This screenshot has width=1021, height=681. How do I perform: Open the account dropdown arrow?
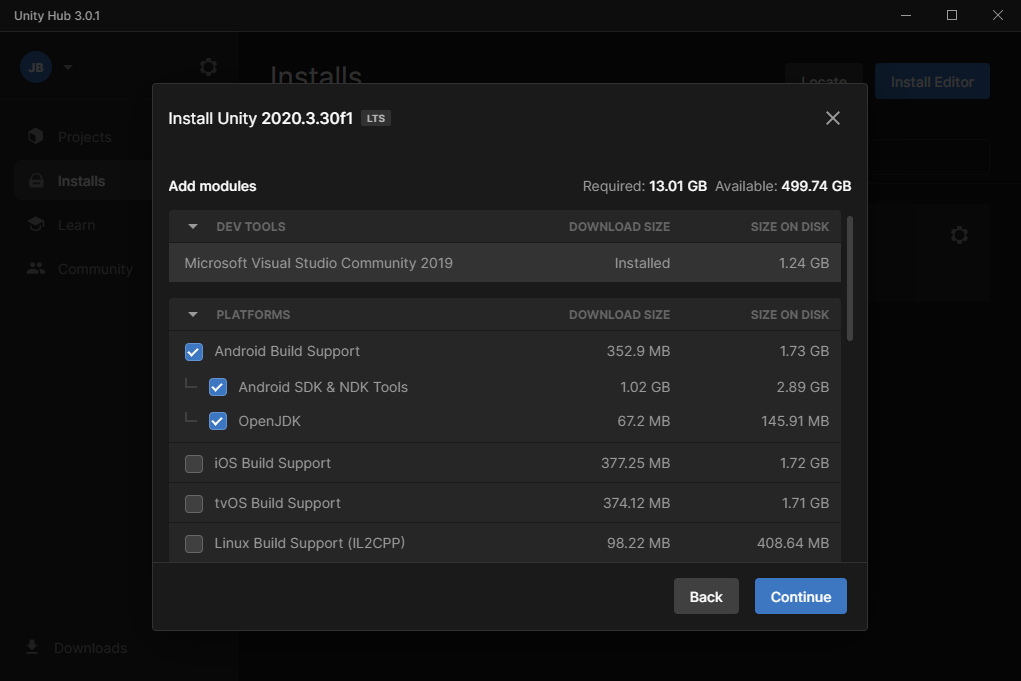coord(68,67)
